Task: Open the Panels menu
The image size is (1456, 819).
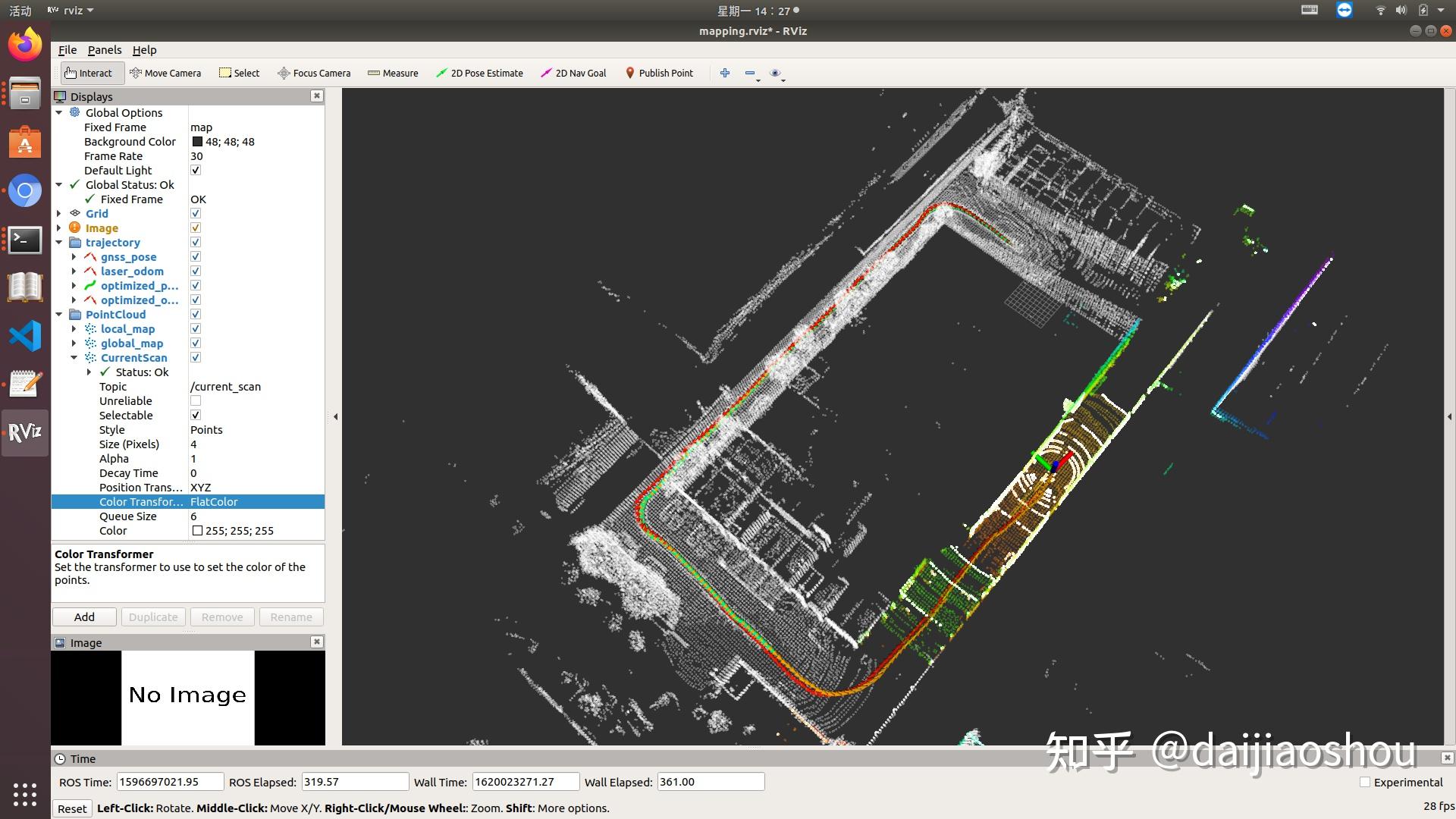Action: point(105,50)
